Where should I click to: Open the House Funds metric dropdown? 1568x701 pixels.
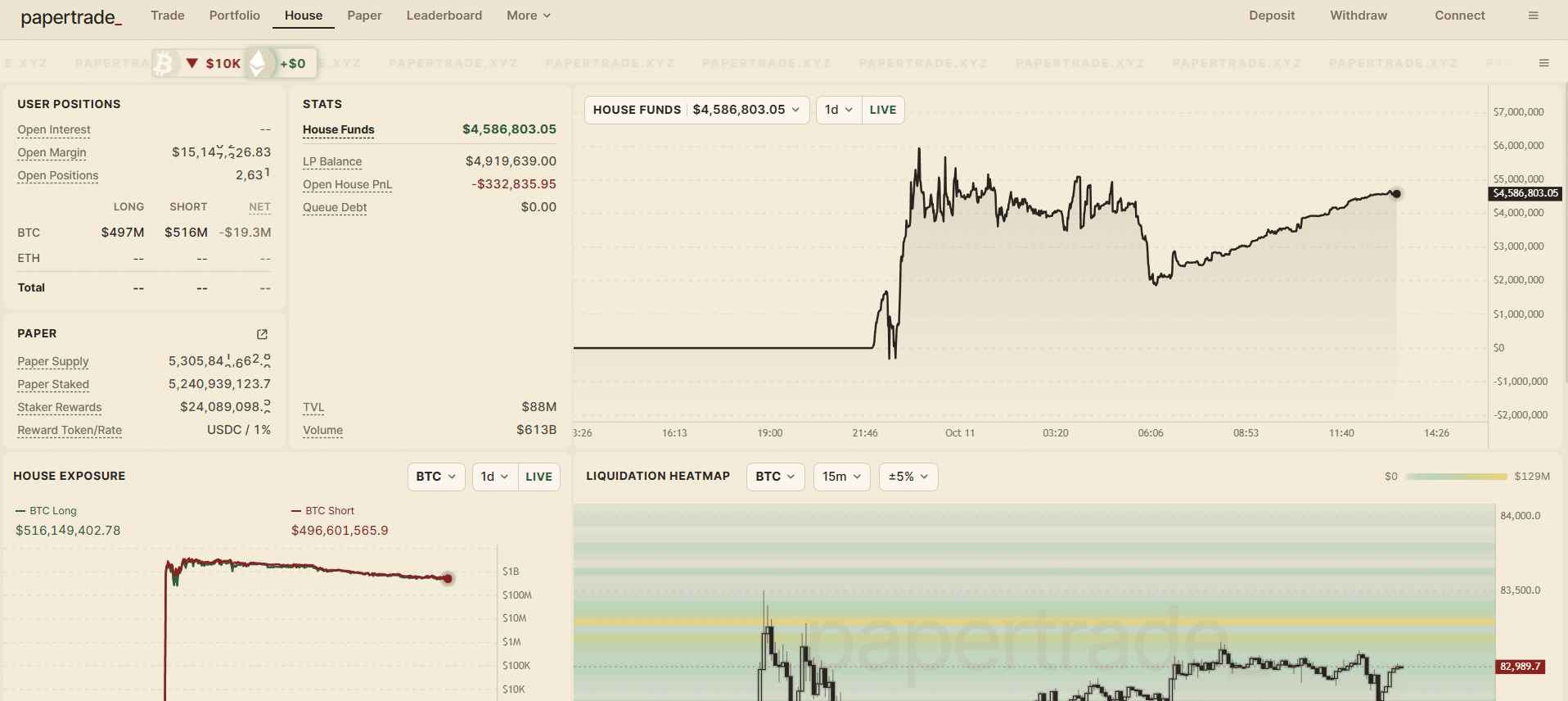click(697, 110)
